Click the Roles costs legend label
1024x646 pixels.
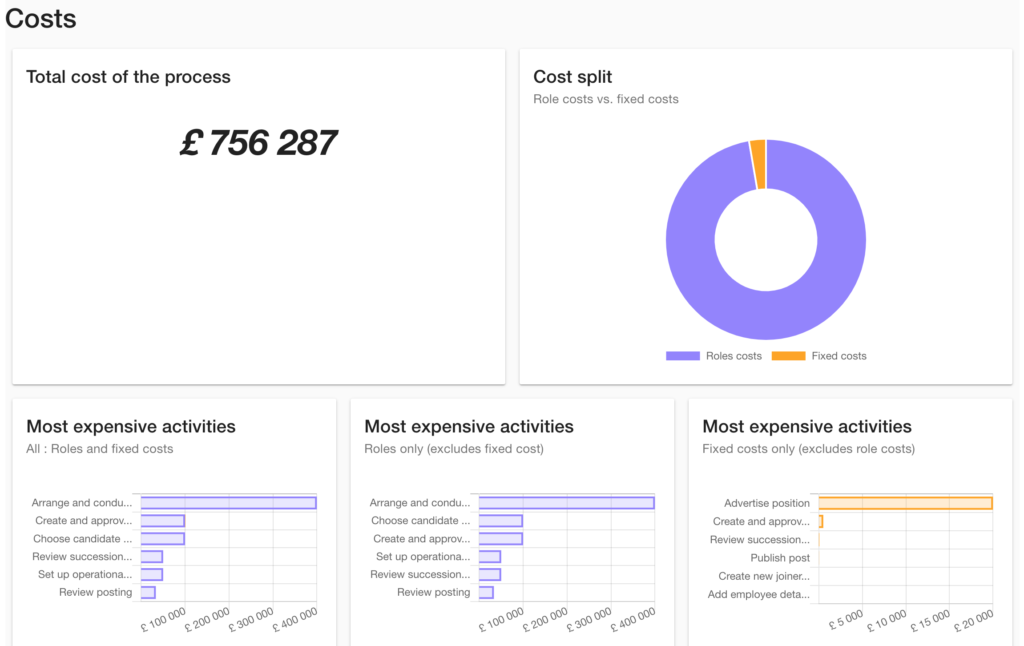(733, 356)
